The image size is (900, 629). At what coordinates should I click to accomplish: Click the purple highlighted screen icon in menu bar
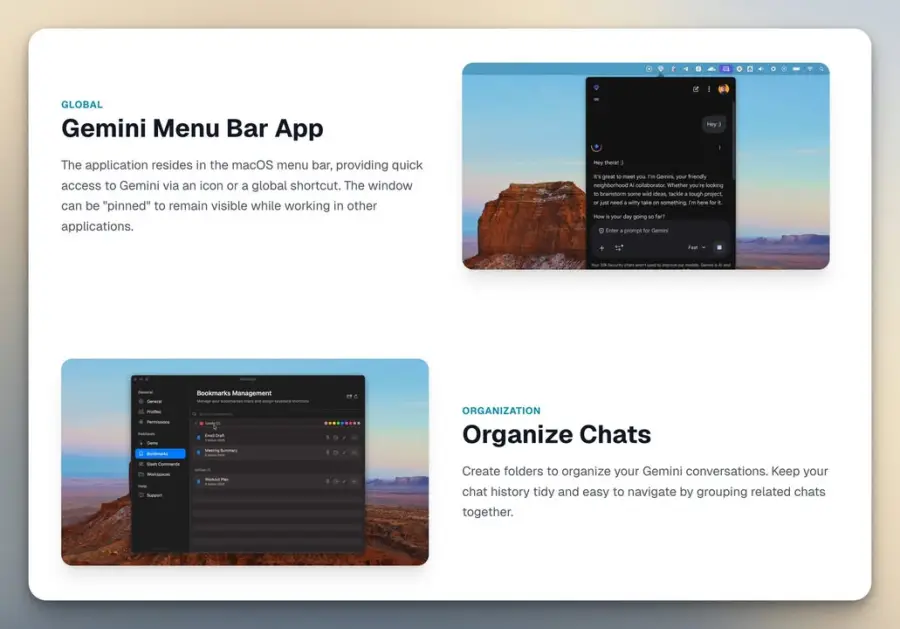726,69
